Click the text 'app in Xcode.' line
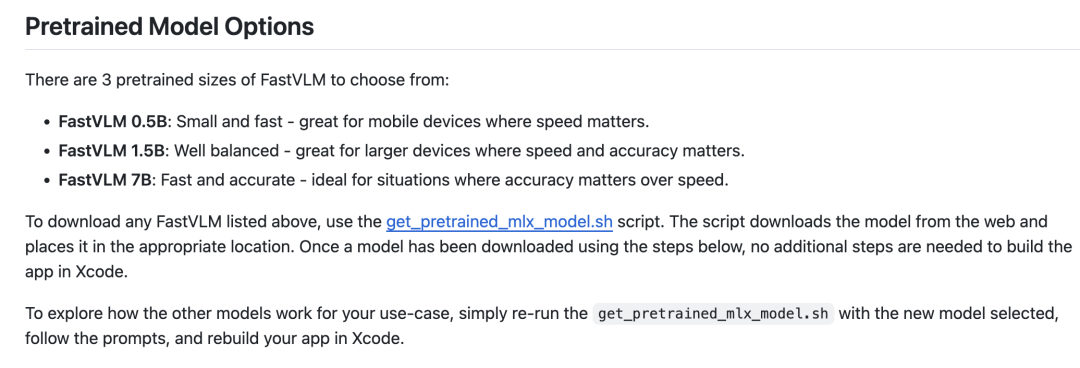 tap(76, 272)
